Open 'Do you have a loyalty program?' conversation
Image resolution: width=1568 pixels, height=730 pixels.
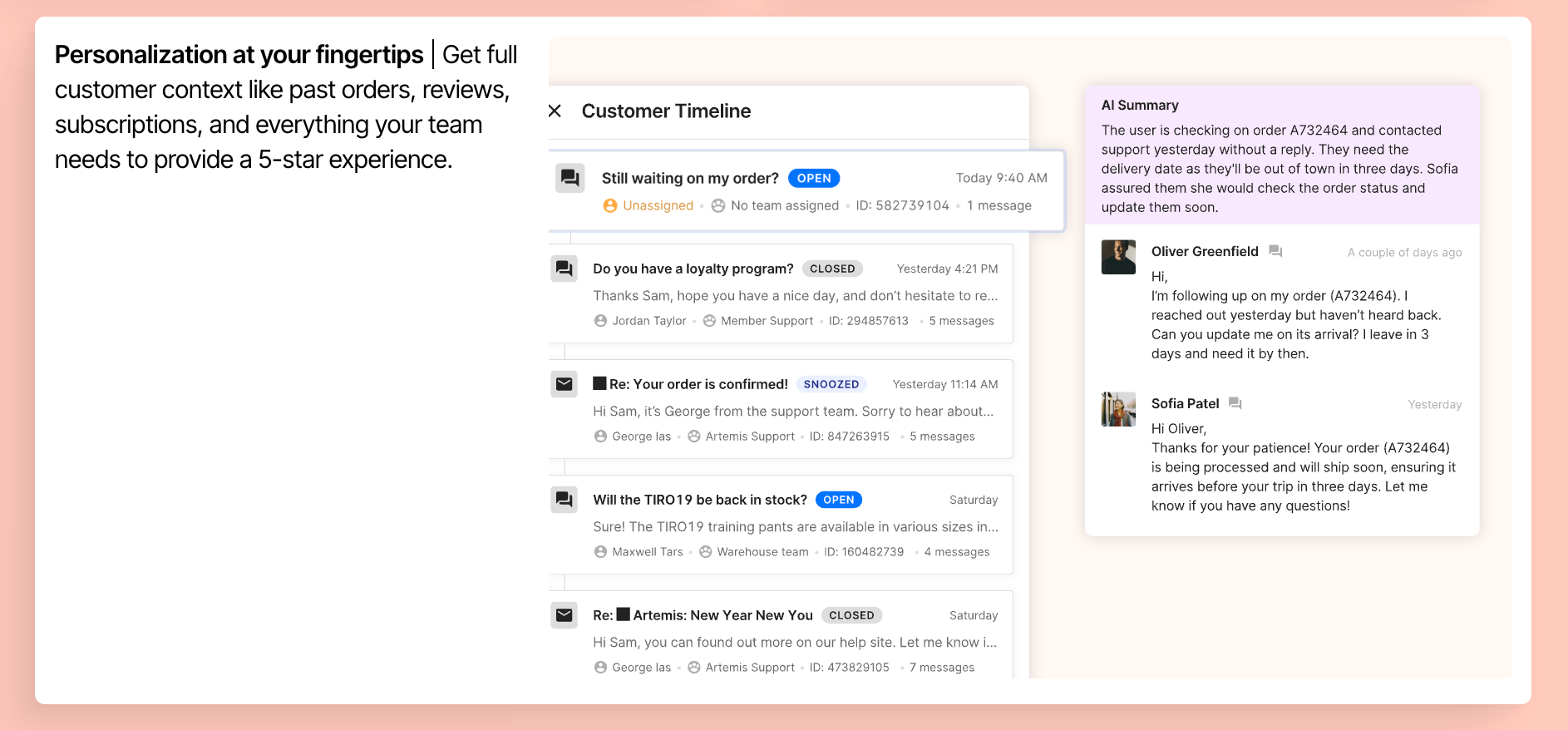tap(693, 269)
